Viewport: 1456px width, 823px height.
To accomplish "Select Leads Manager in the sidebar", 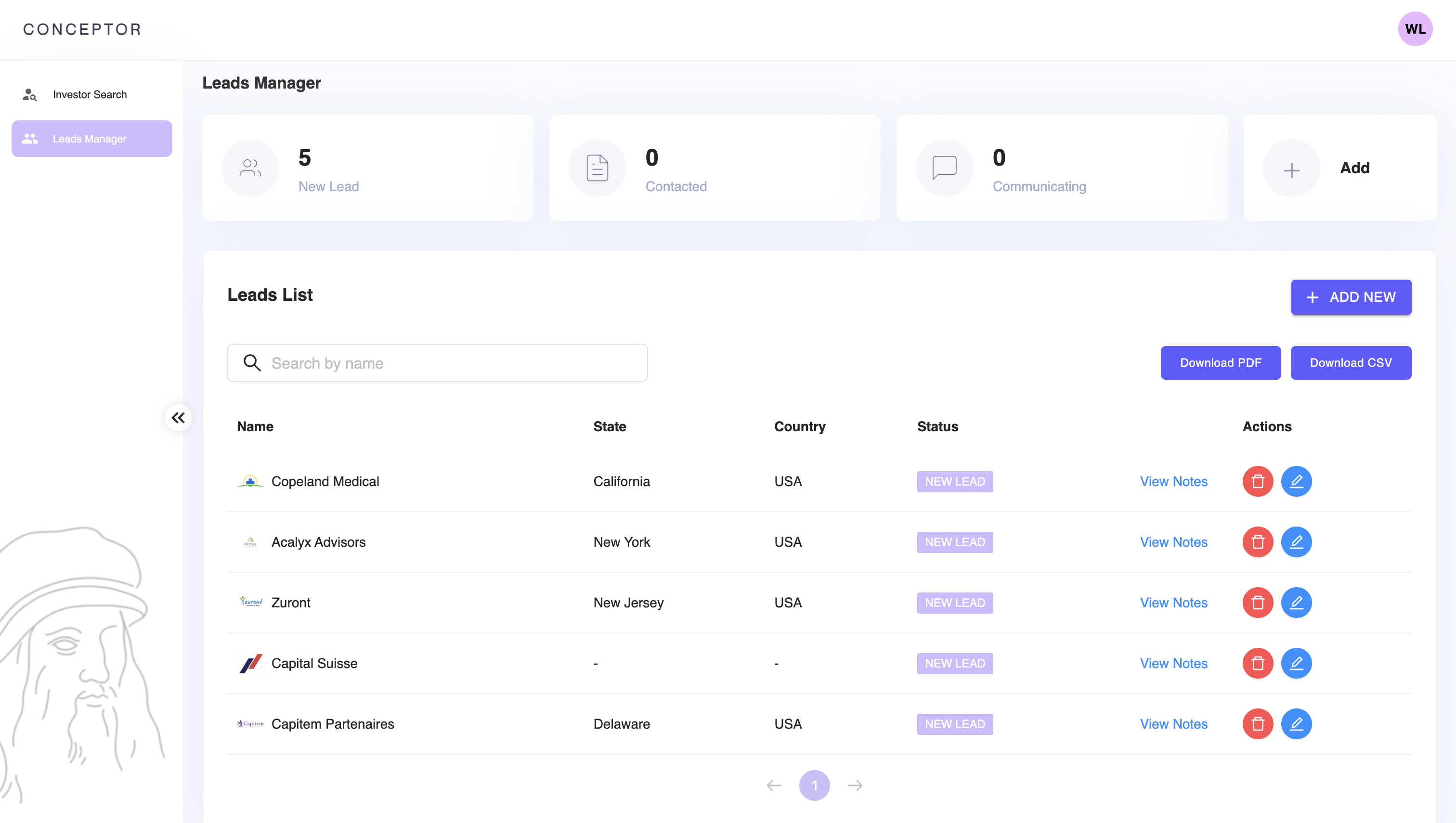I will click(x=91, y=139).
